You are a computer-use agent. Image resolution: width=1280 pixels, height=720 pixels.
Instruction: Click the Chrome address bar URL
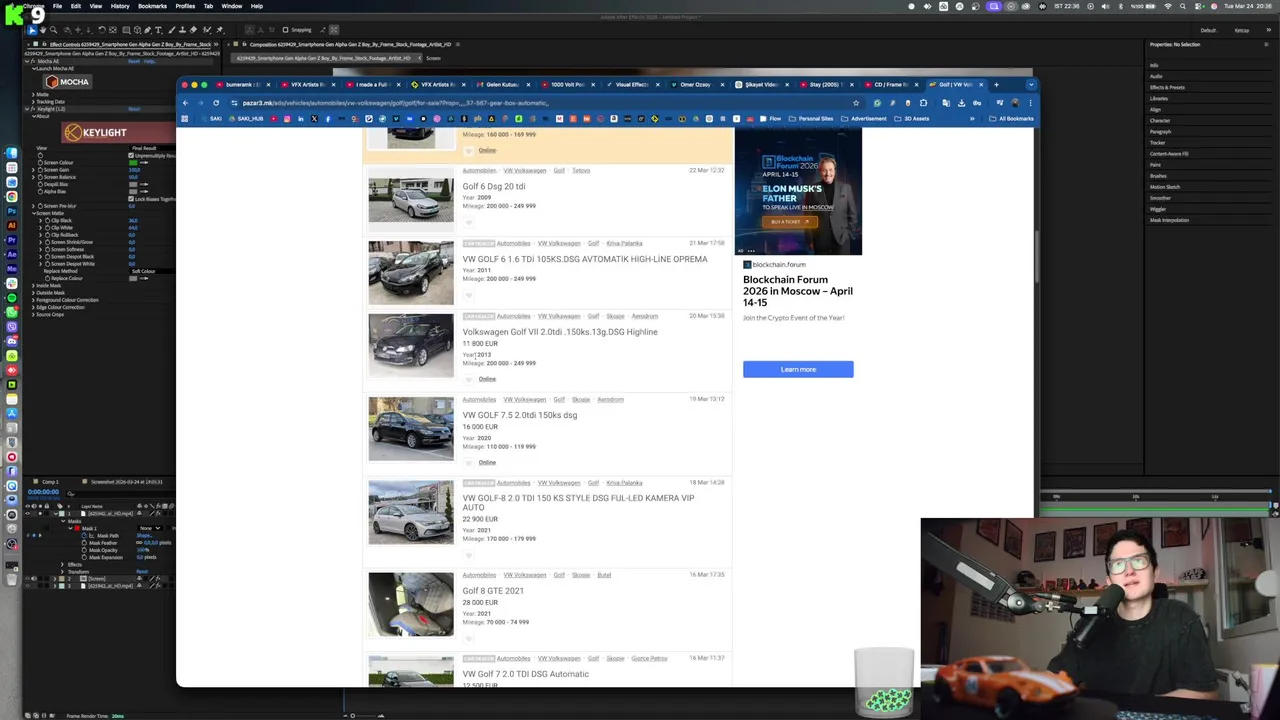(x=395, y=103)
